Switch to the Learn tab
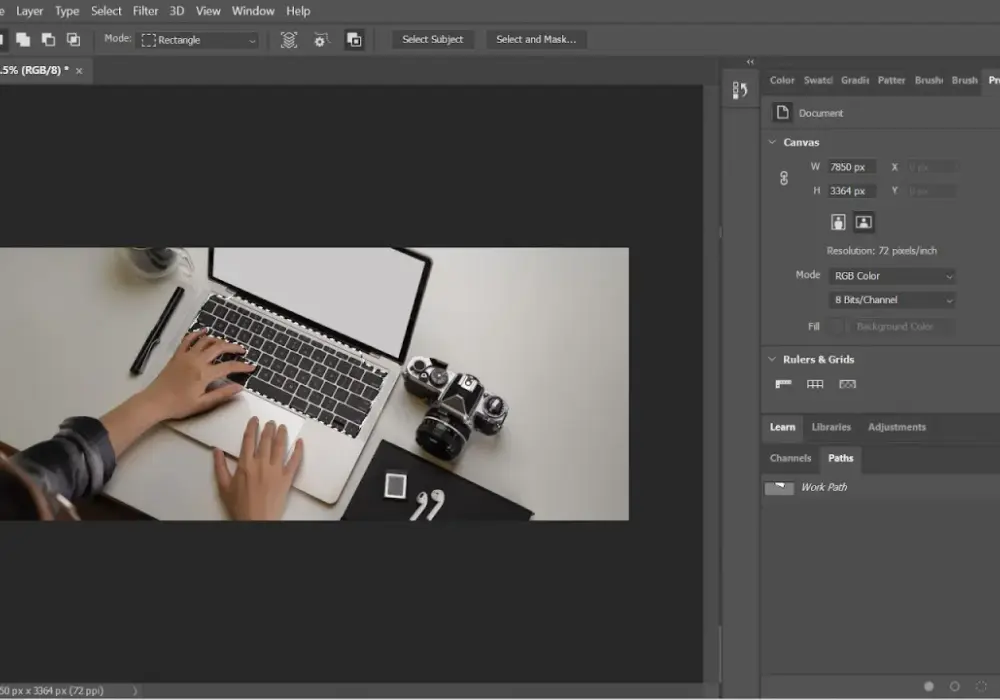 pos(783,427)
